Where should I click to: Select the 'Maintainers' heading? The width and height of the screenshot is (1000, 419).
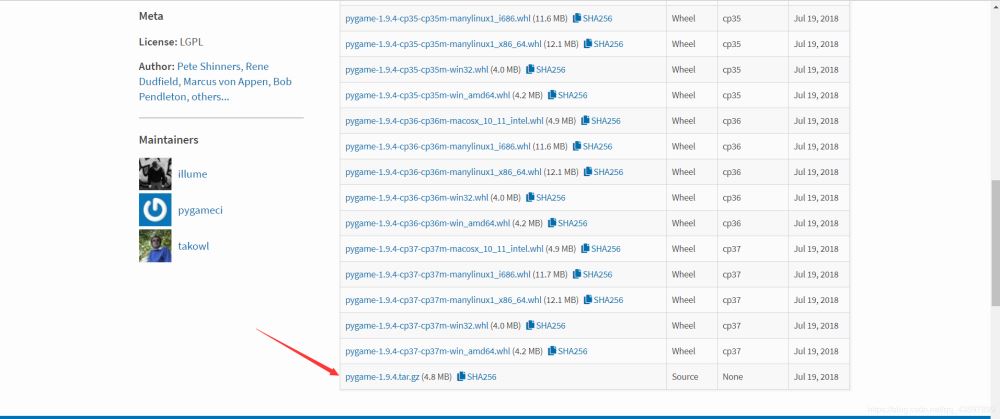tap(168, 140)
